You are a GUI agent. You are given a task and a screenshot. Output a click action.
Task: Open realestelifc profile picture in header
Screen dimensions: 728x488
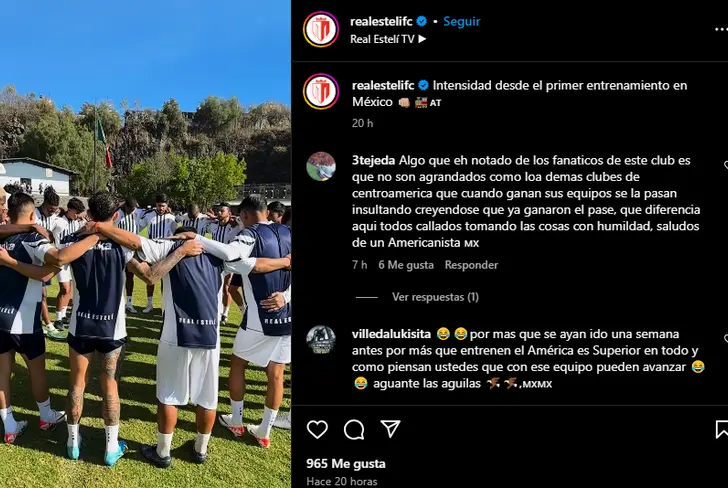click(321, 29)
